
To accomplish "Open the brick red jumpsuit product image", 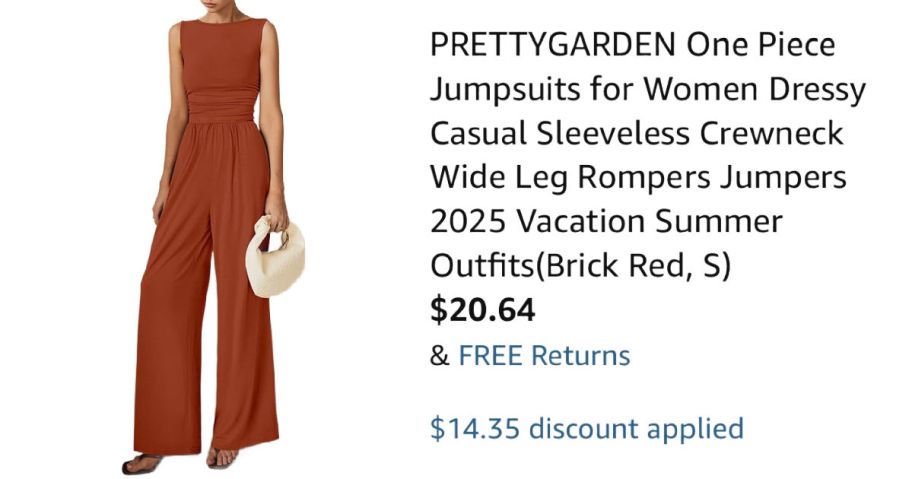I will pyautogui.click(x=213, y=238).
